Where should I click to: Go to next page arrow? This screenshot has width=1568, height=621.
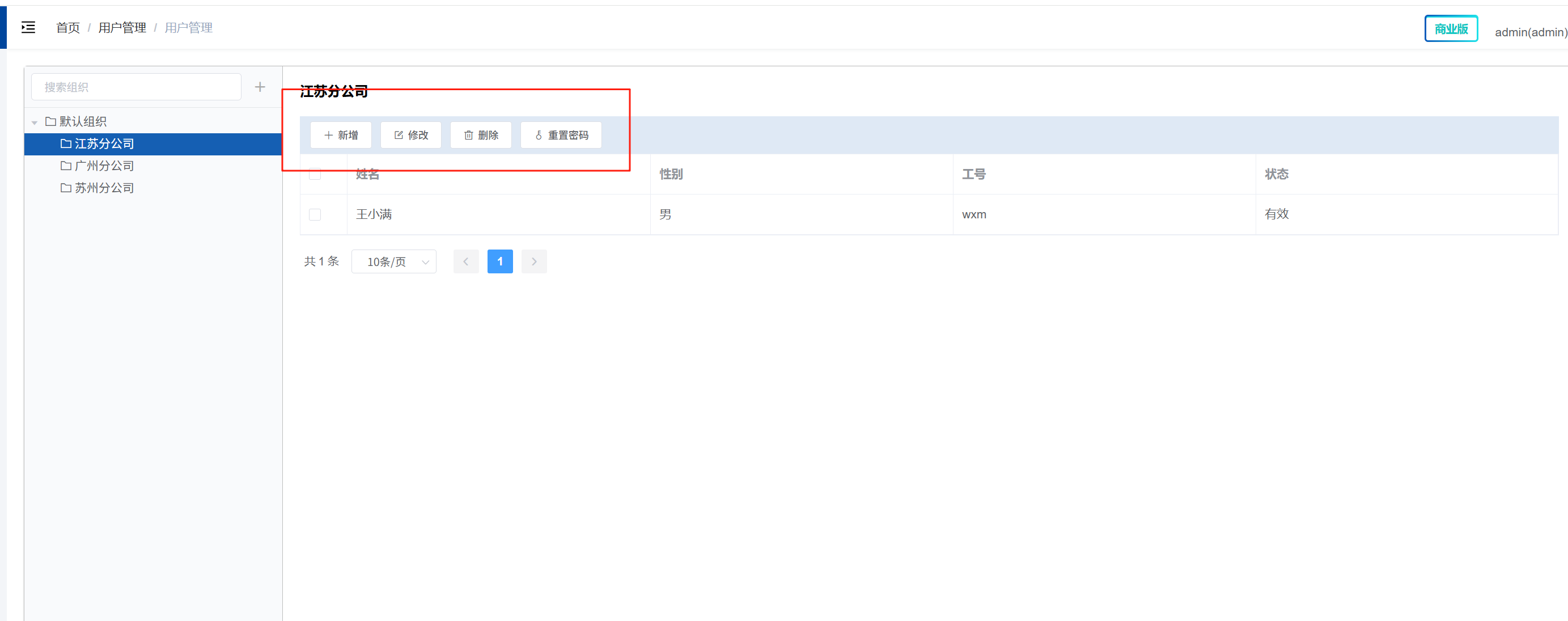[534, 262]
